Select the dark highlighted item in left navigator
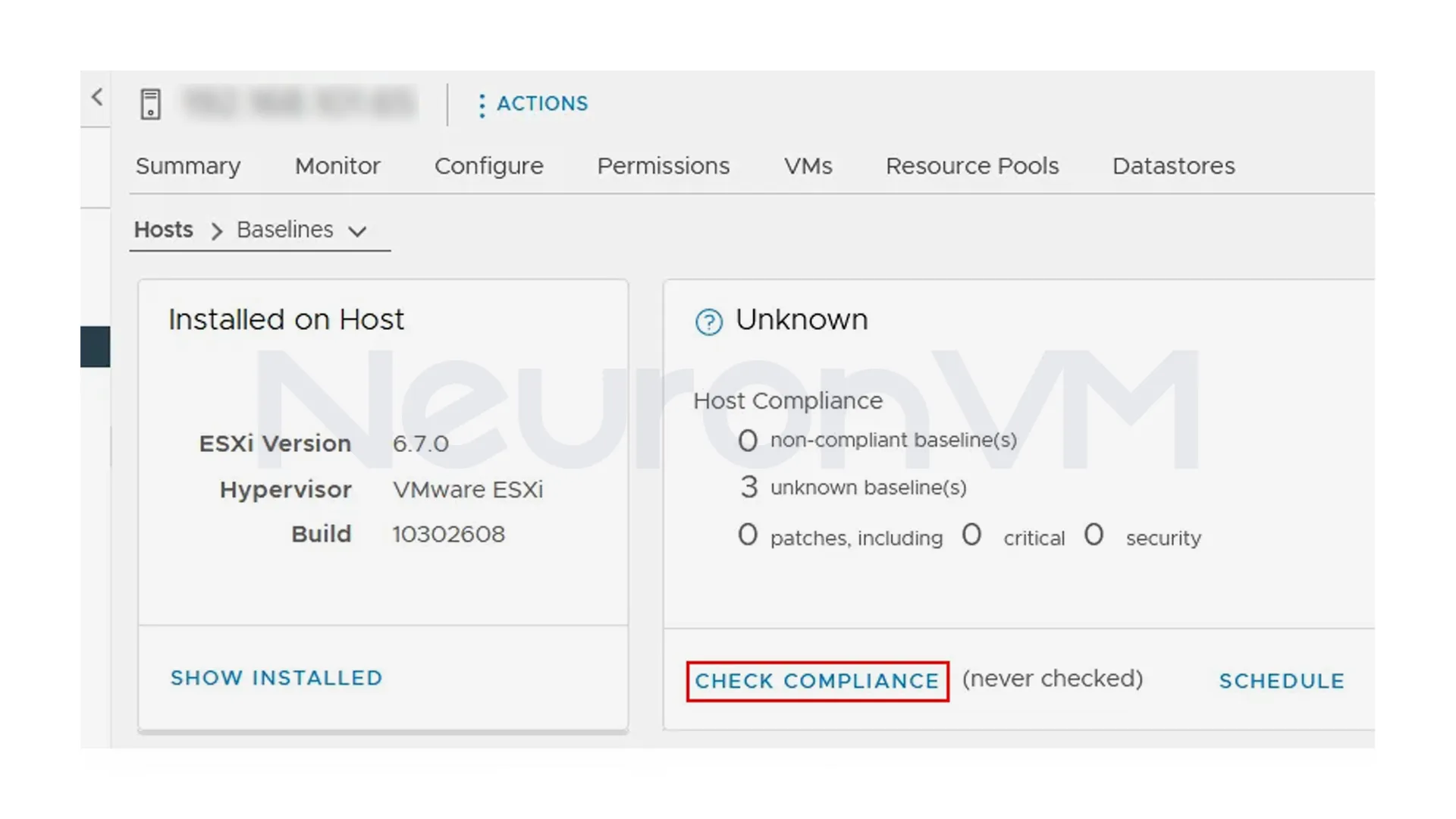This screenshot has width=1456, height=819. click(96, 347)
